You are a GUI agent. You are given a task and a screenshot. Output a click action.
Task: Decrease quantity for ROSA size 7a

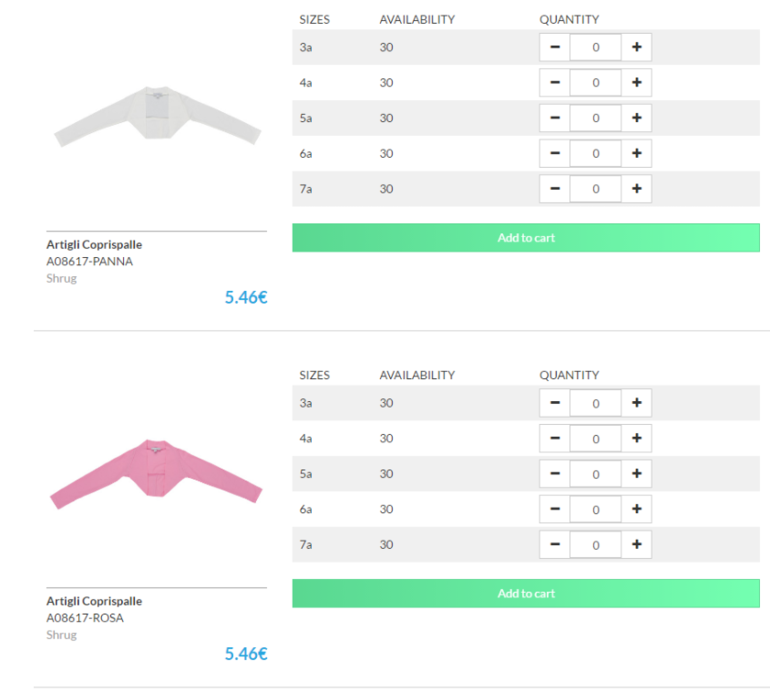tap(554, 545)
